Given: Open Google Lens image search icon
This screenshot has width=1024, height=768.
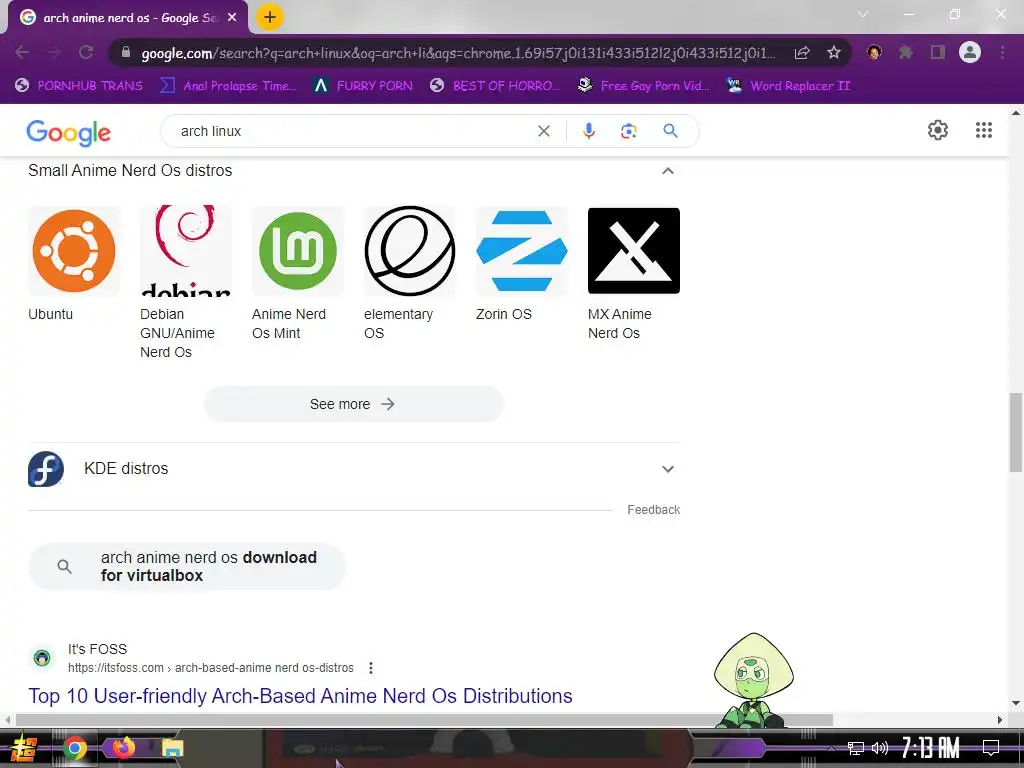Looking at the screenshot, I should pyautogui.click(x=628, y=131).
